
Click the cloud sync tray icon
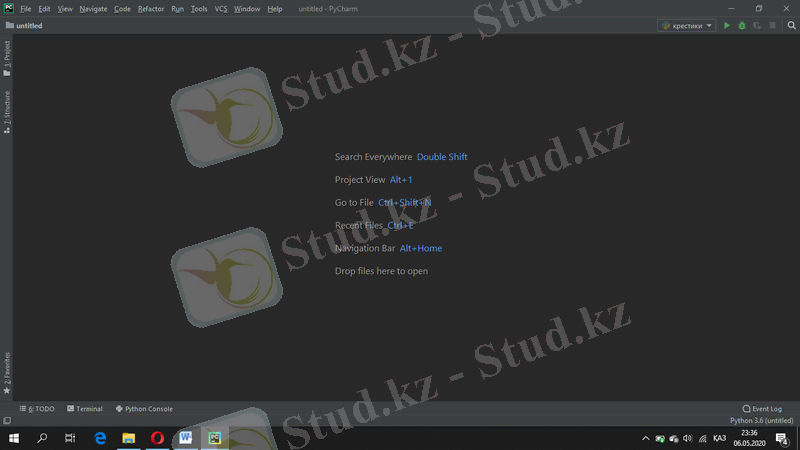point(674,438)
